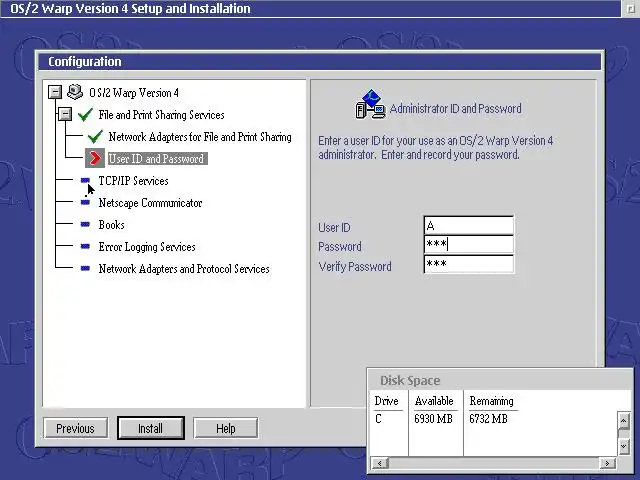640x480 pixels.
Task: Select the User ID and Password tree item
Action: click(x=158, y=159)
